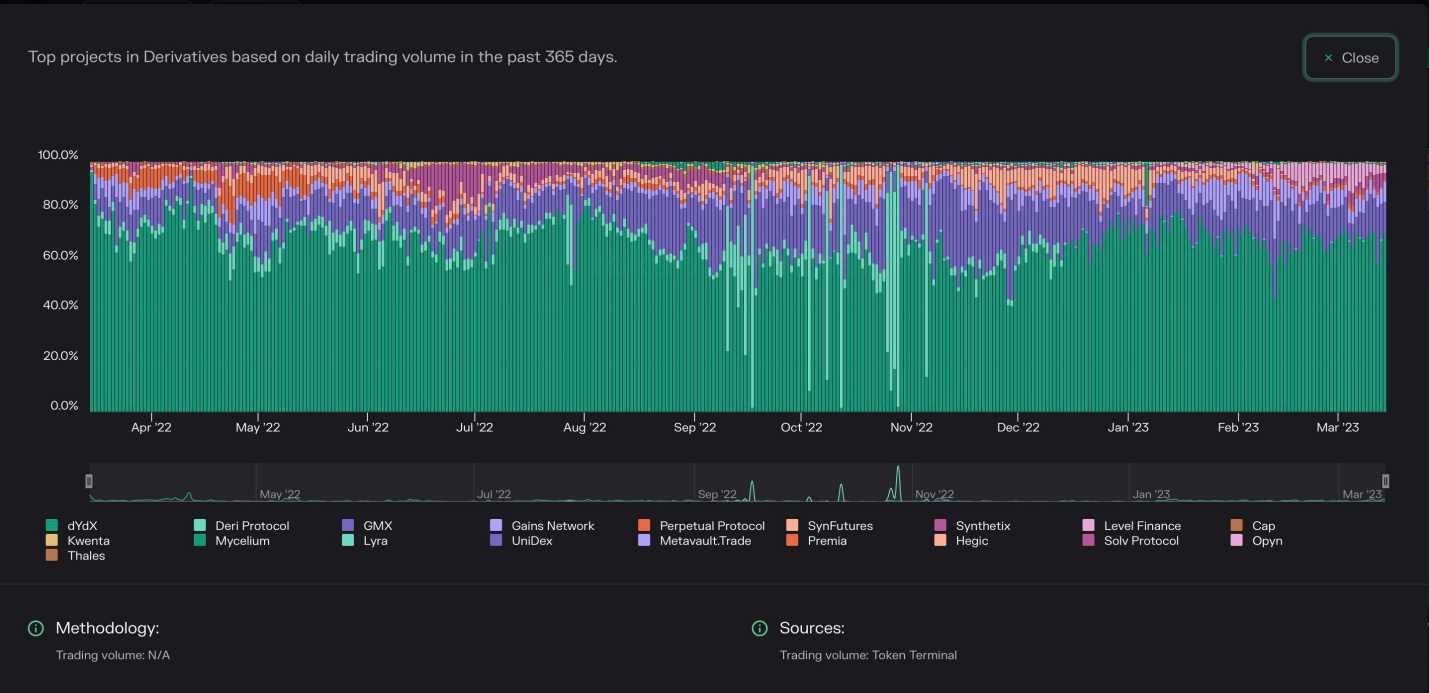Click the Thales legend swatch
Image resolution: width=1429 pixels, height=693 pixels.
[x=52, y=556]
